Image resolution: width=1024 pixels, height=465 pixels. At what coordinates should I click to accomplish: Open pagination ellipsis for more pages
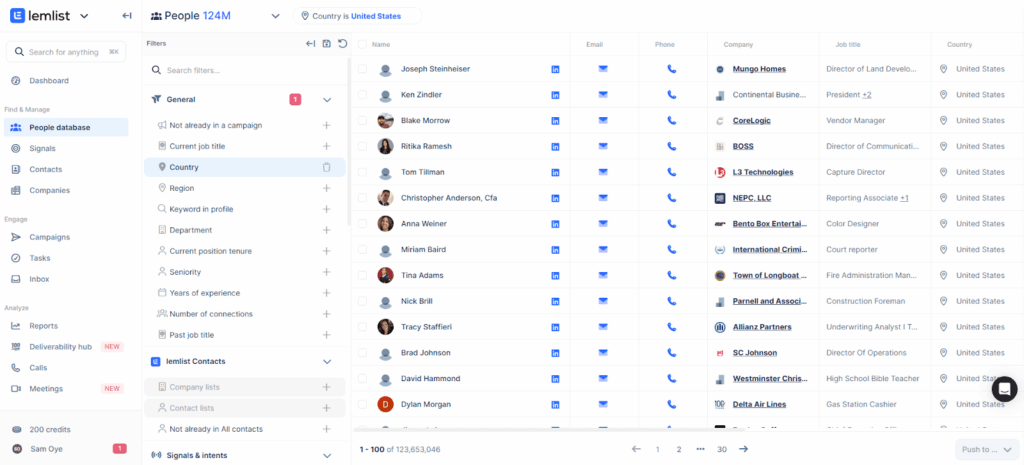[x=701, y=449]
